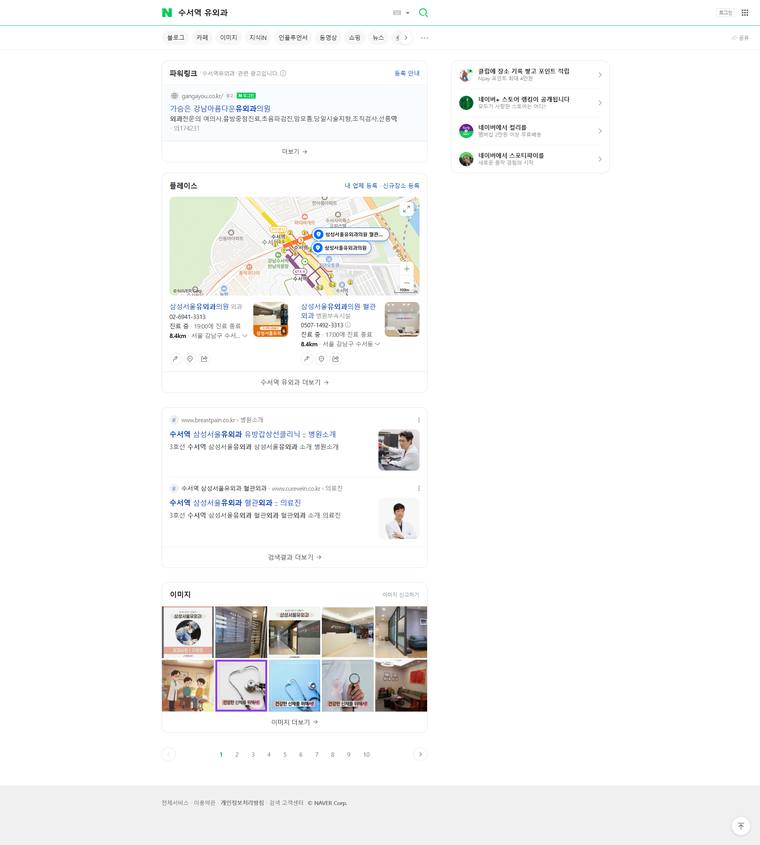
Task: Click directions icon under first place listing
Action: pyautogui.click(x=175, y=358)
